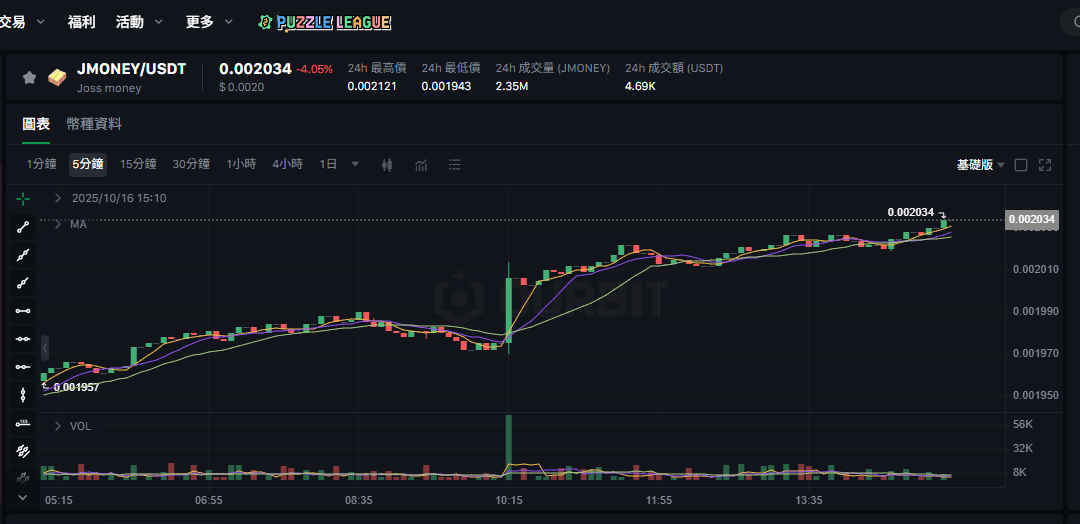The height and width of the screenshot is (524, 1080).
Task: Click the tallest volume bar at 10:15
Action: [509, 446]
